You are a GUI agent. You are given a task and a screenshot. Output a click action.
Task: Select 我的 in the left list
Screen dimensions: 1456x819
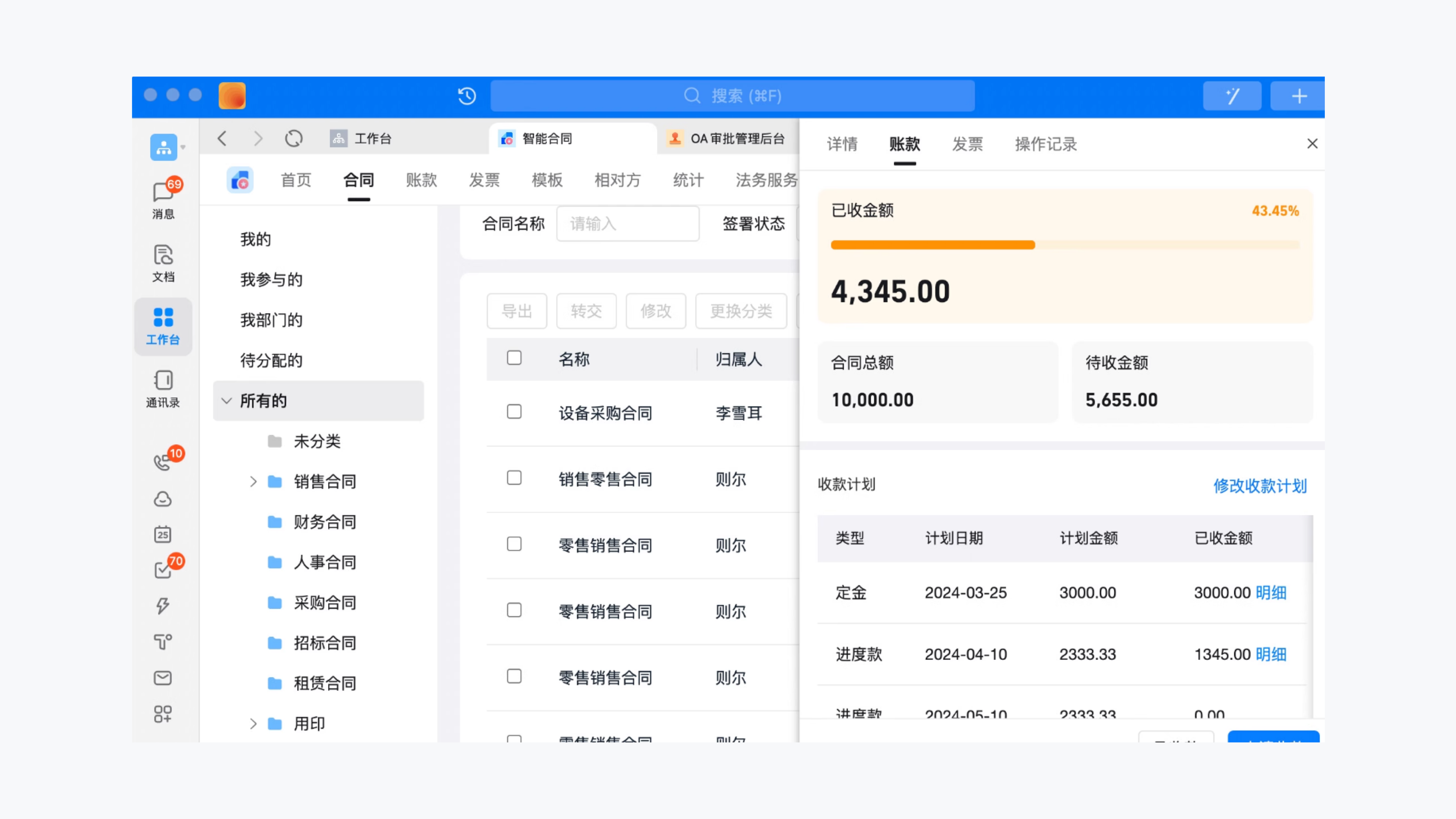(256, 240)
